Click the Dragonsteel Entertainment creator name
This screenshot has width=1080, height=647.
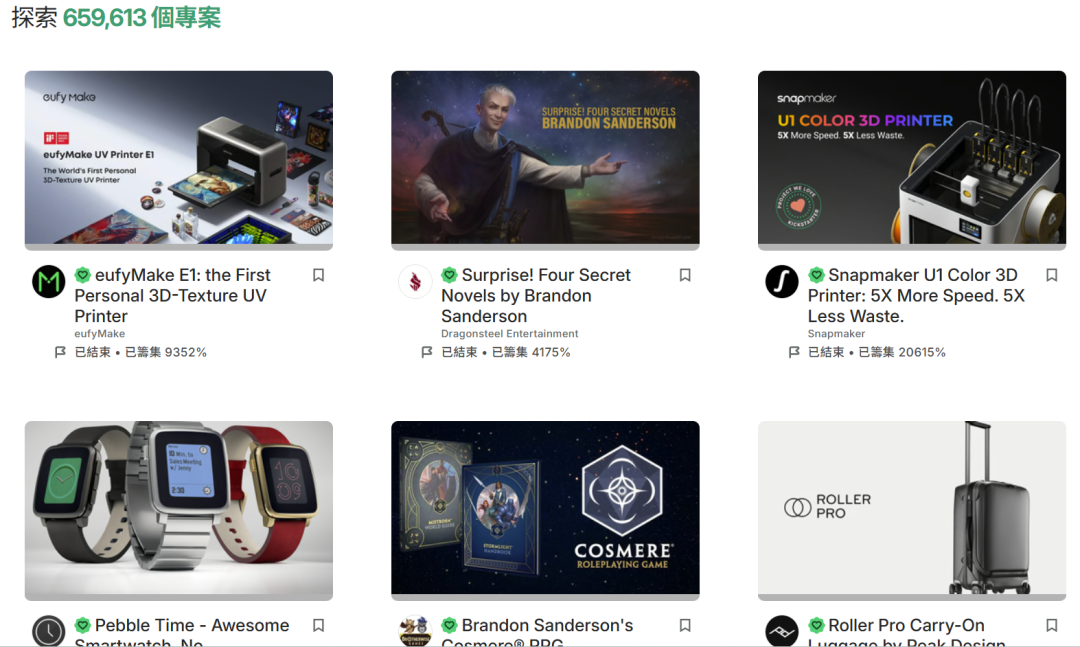(510, 333)
